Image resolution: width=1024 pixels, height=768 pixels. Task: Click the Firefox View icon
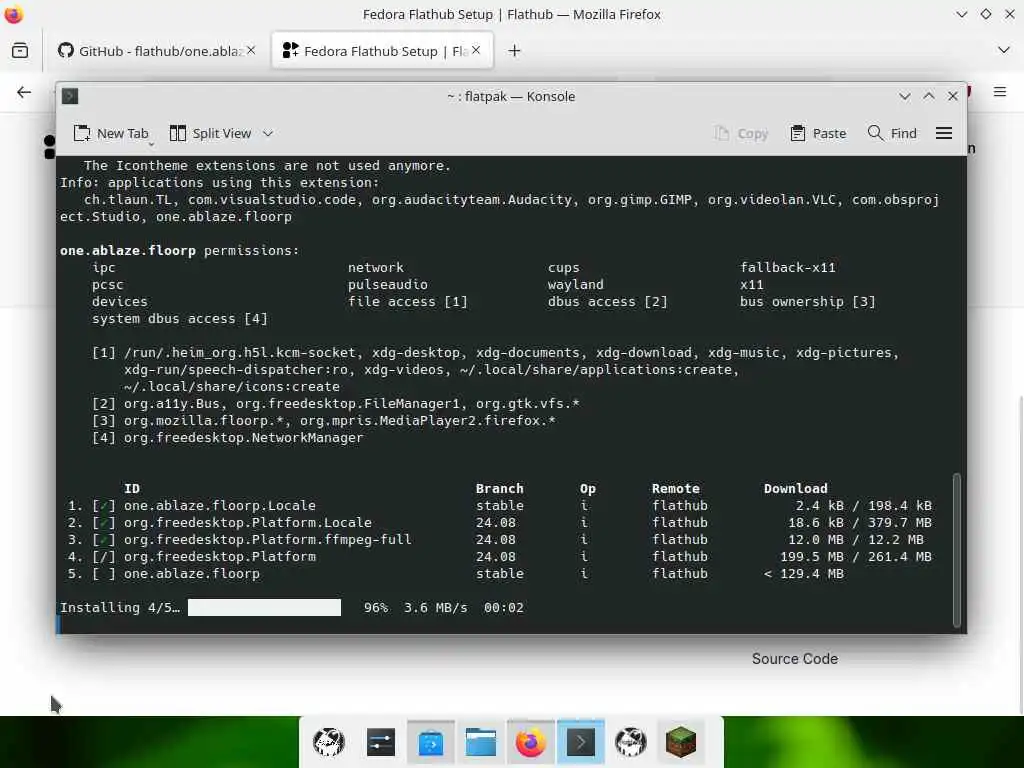tap(20, 50)
